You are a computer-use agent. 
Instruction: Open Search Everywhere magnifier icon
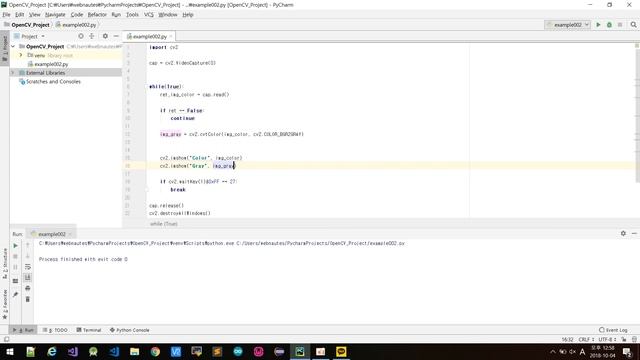coord(633,25)
